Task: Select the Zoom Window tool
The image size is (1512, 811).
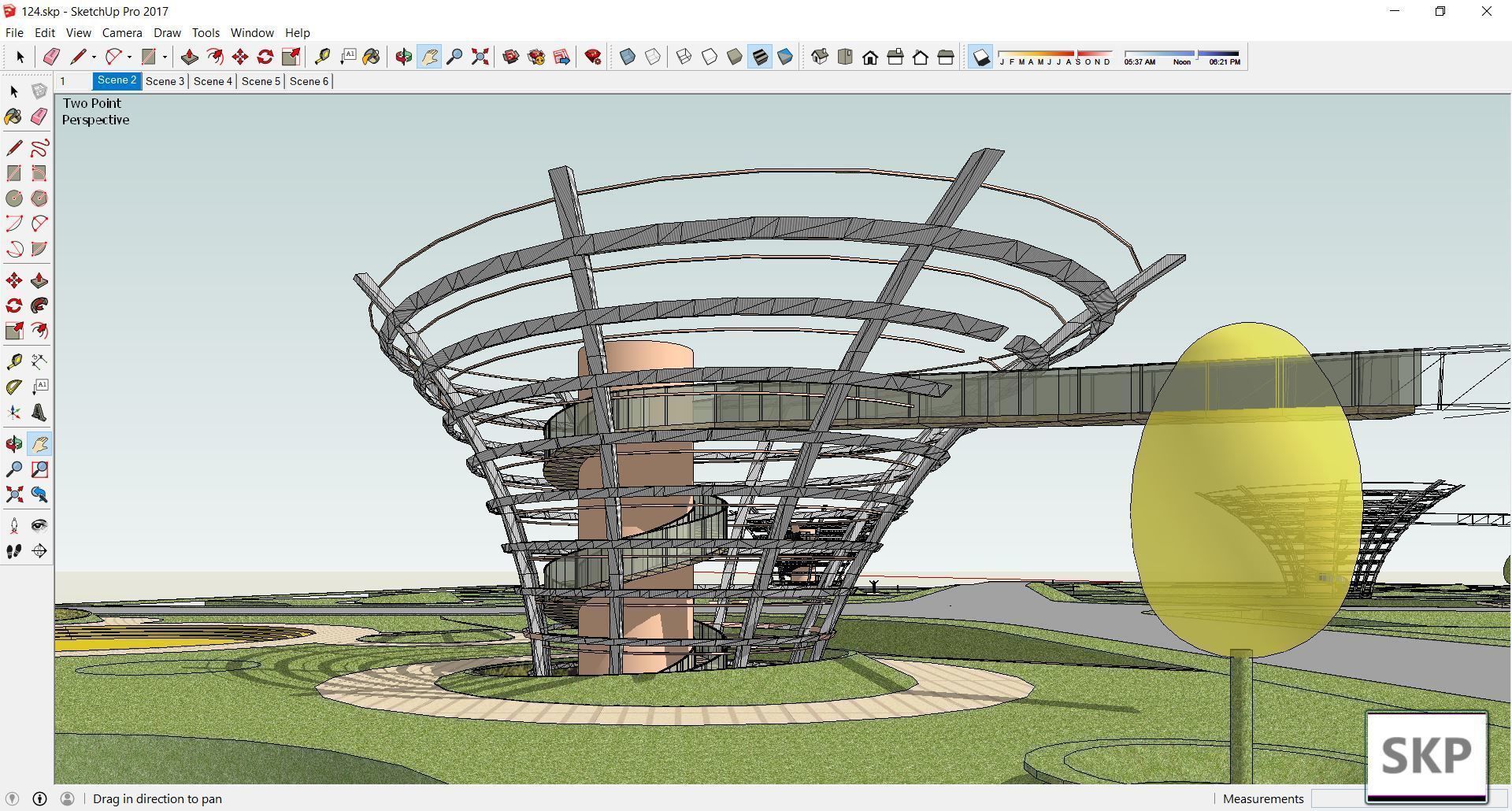Action: click(39, 469)
